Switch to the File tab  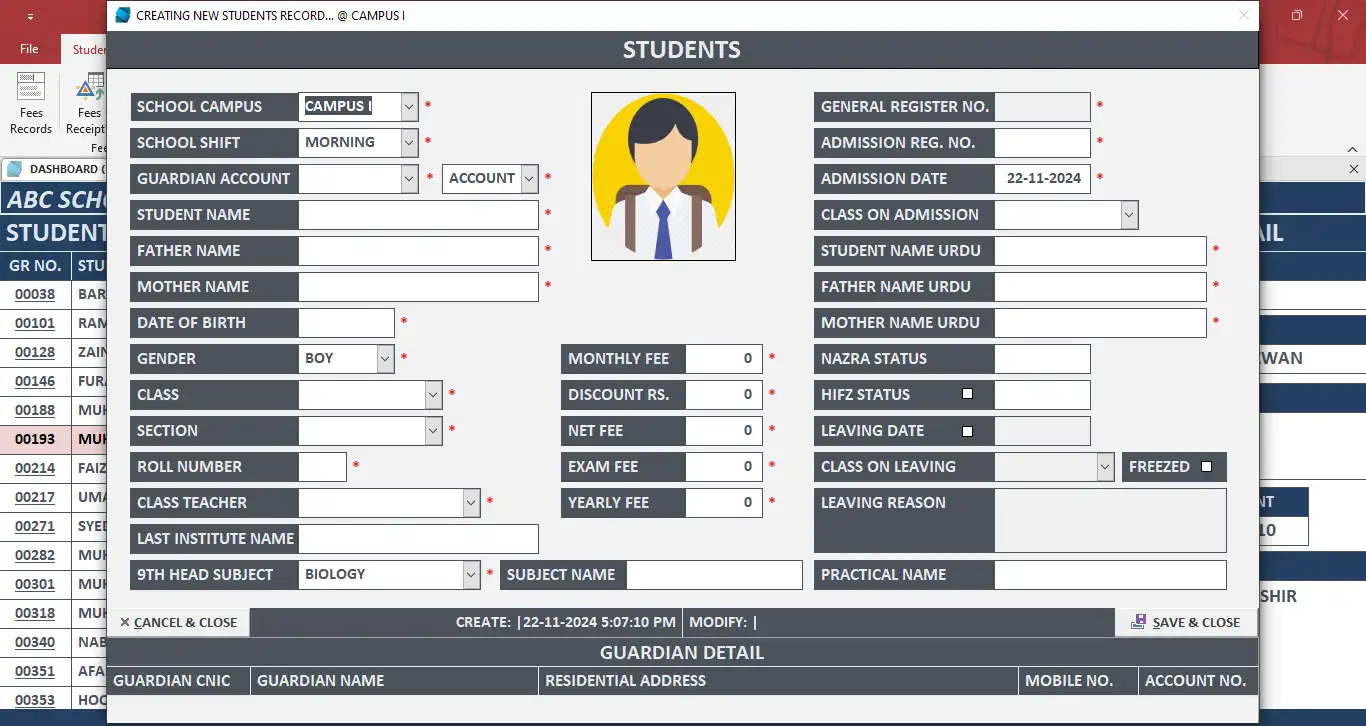[29, 47]
